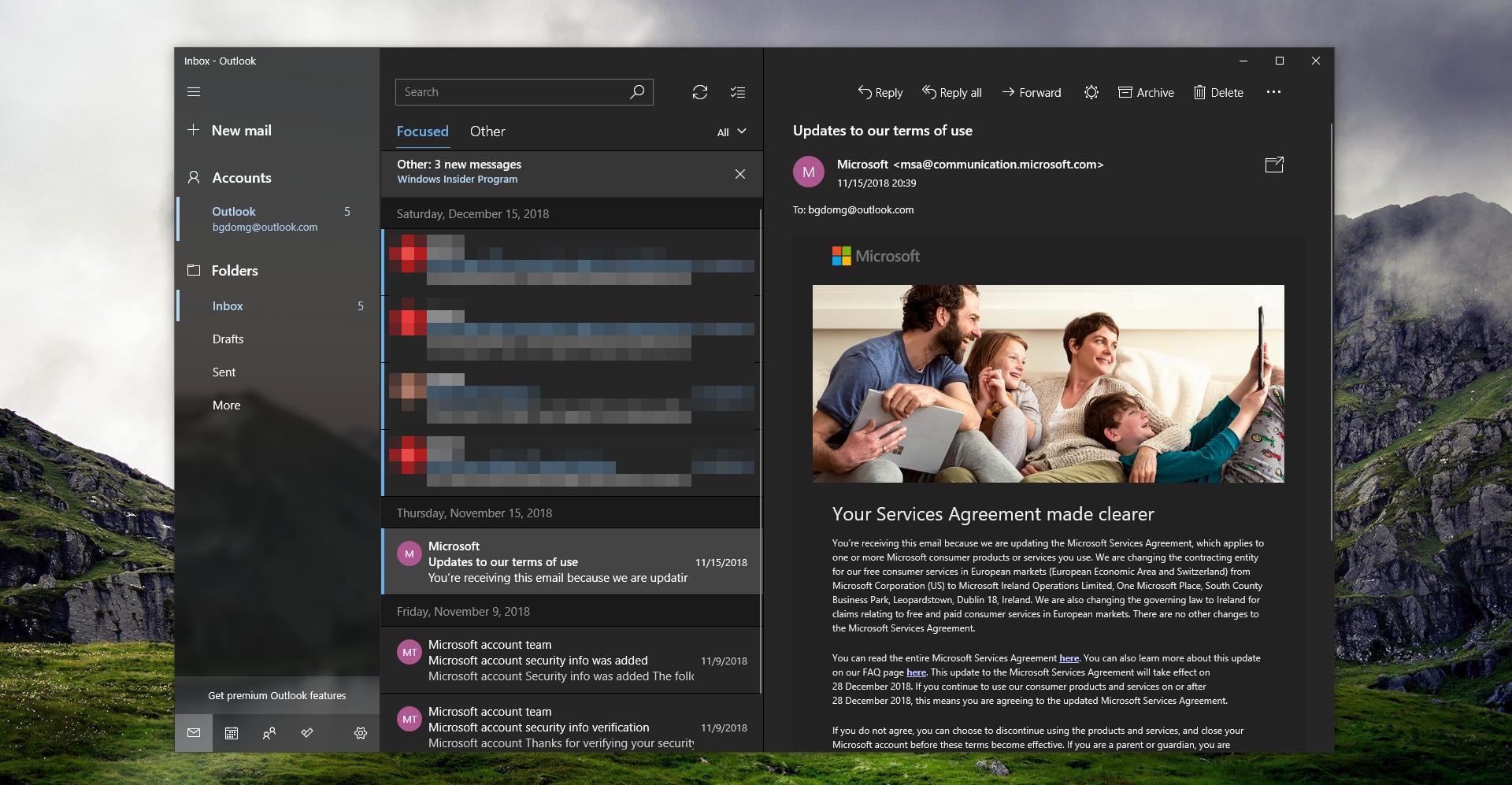Open To Do checkmark icon
The height and width of the screenshot is (785, 1512).
click(x=307, y=733)
